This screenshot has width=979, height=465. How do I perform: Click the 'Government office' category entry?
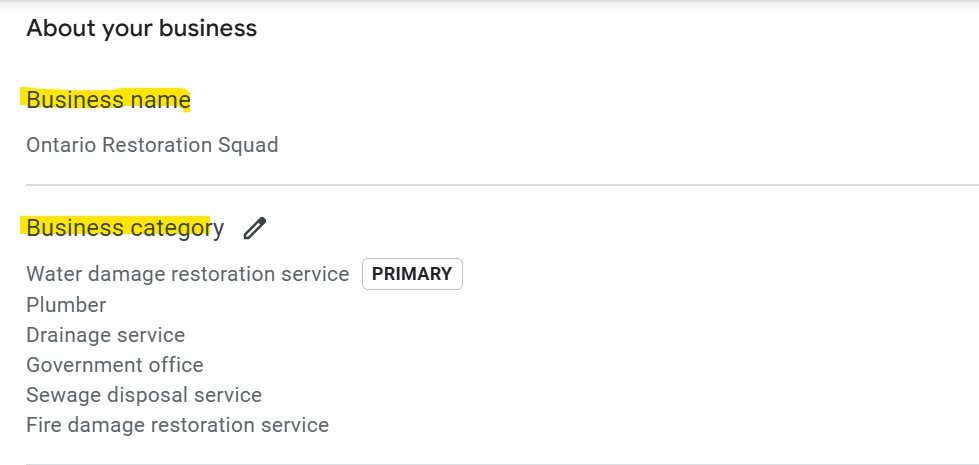click(115, 365)
